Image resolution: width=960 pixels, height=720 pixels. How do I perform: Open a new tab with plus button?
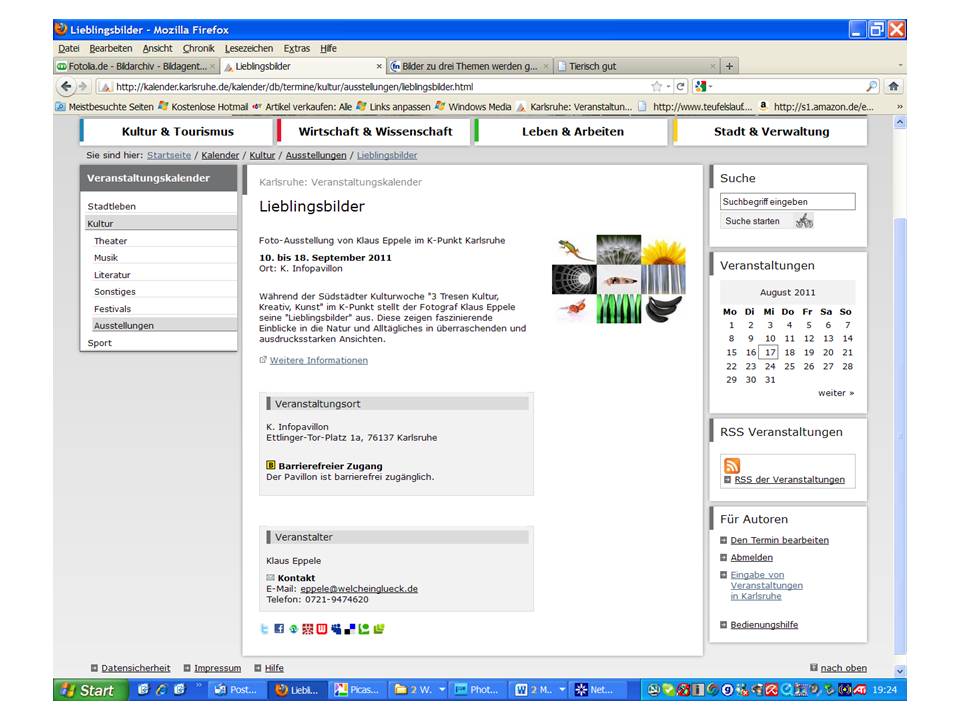[x=729, y=67]
